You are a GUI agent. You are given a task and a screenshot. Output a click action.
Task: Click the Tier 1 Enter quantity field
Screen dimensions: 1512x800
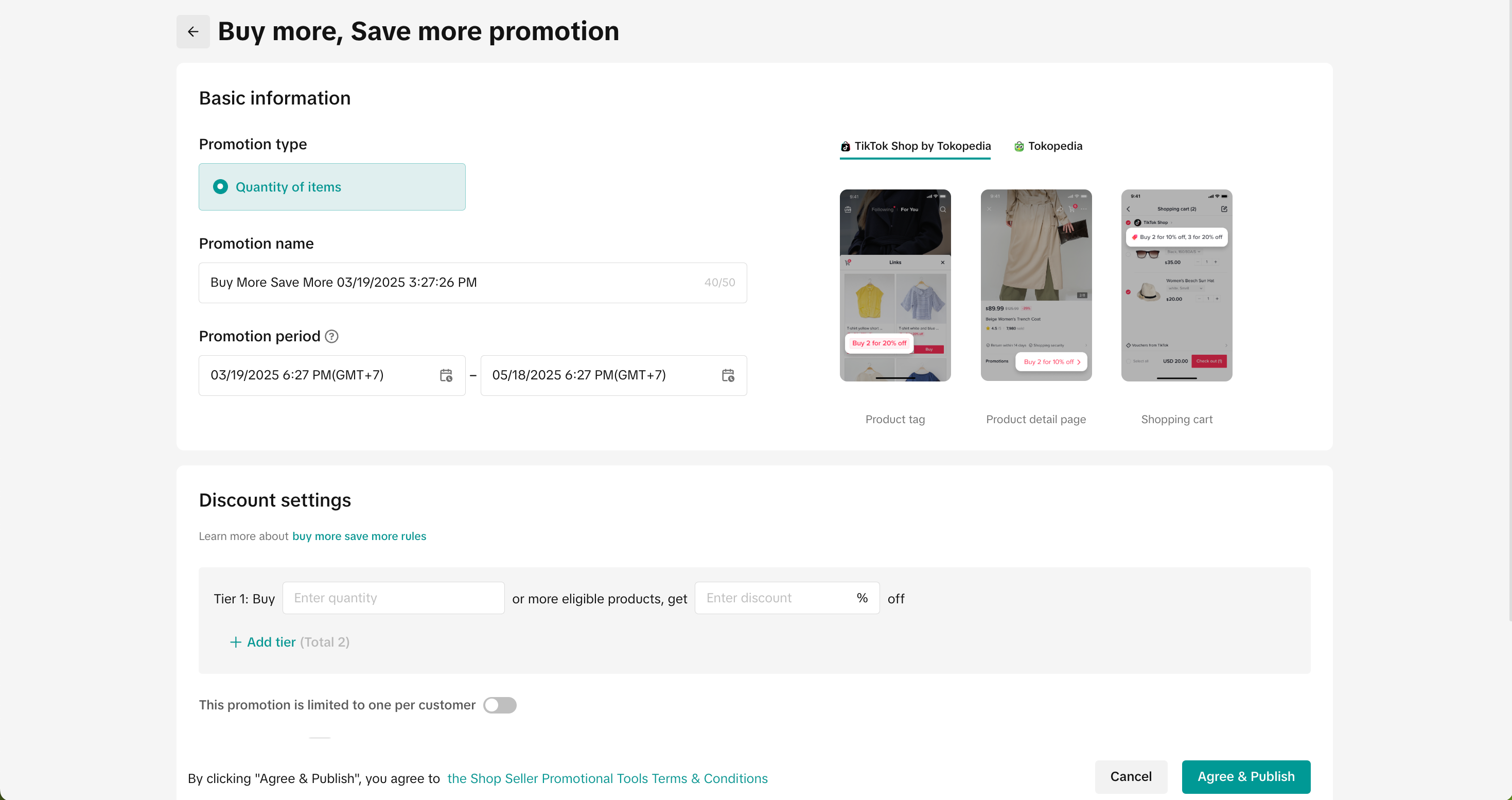click(393, 598)
